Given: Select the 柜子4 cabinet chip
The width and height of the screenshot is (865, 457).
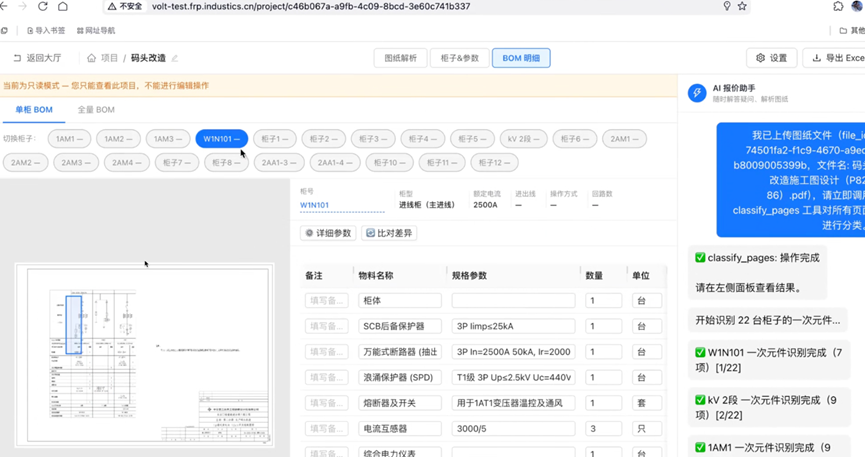Looking at the screenshot, I should point(423,139).
